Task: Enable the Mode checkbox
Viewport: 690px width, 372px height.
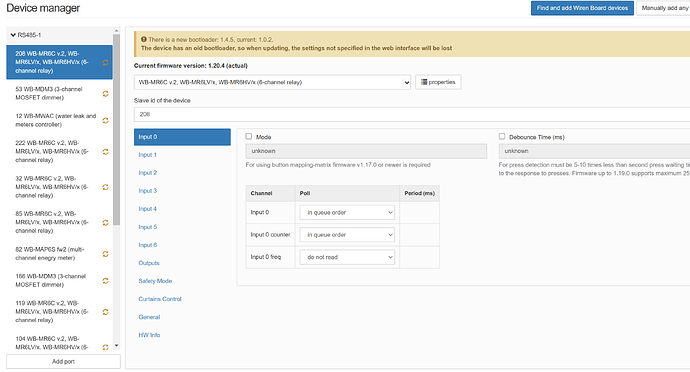Action: [x=249, y=136]
